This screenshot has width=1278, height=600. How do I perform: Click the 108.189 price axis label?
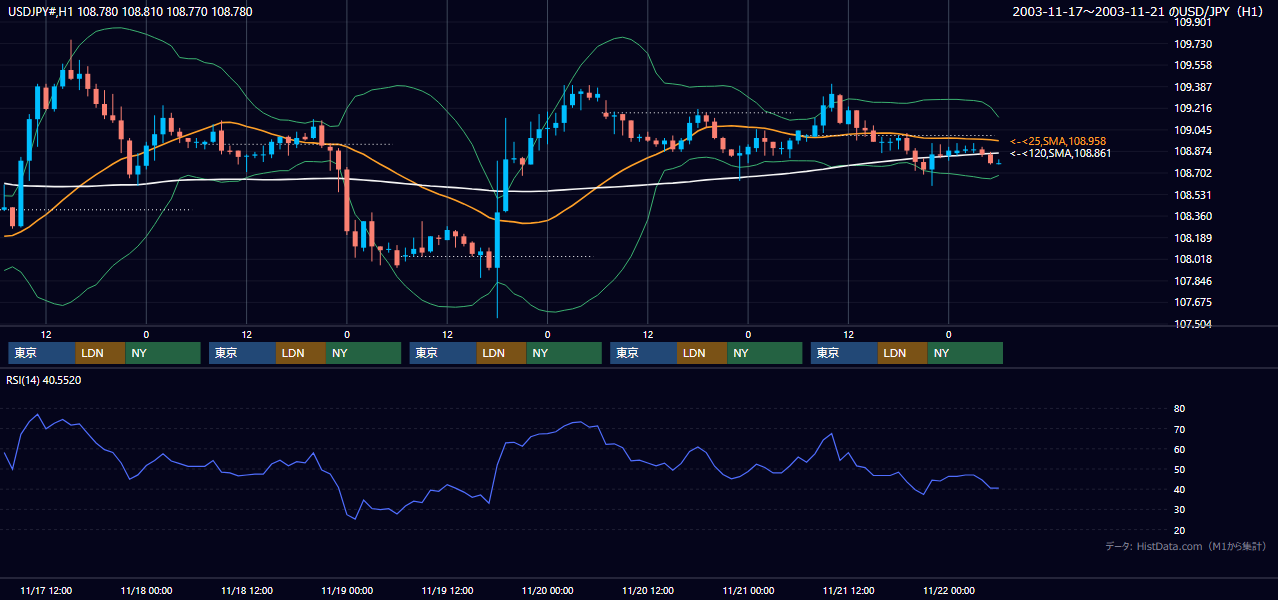click(x=1193, y=238)
